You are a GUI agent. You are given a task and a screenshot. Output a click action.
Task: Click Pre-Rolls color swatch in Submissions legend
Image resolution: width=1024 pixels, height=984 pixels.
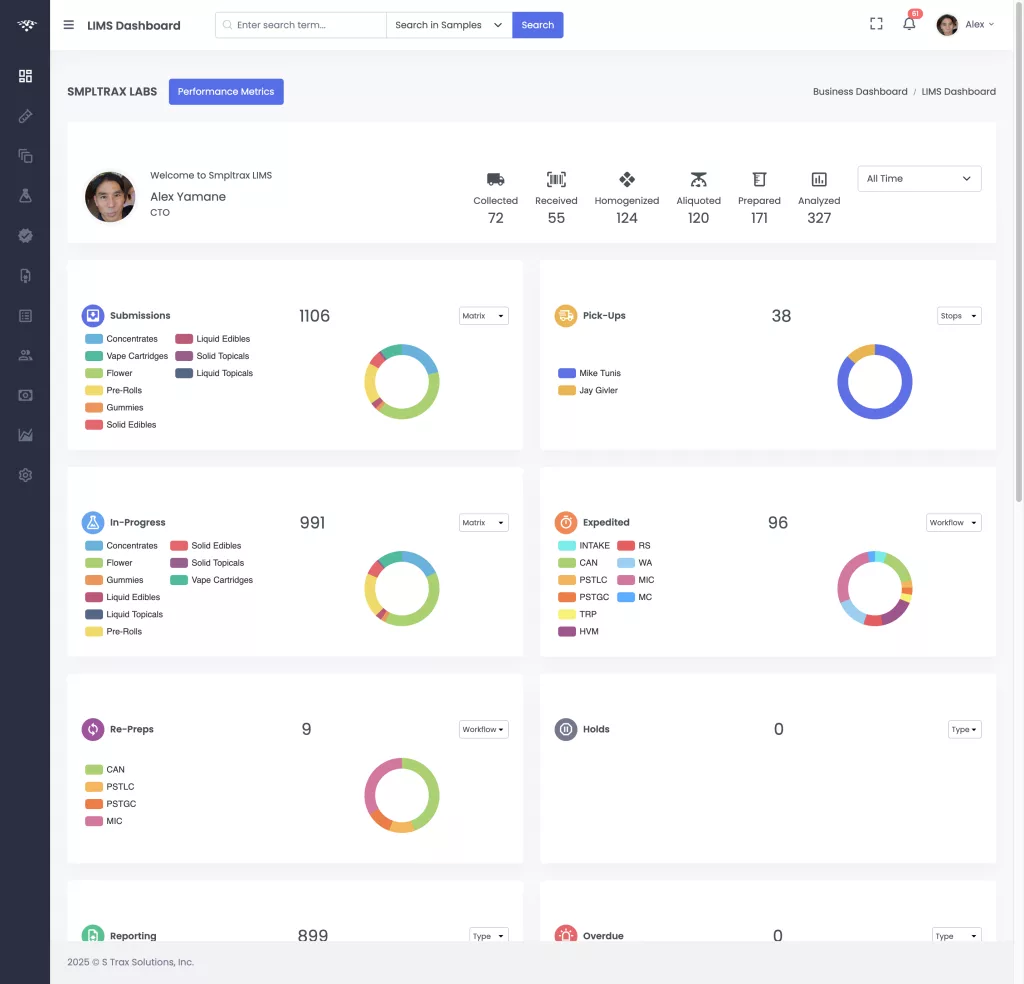coord(94,390)
